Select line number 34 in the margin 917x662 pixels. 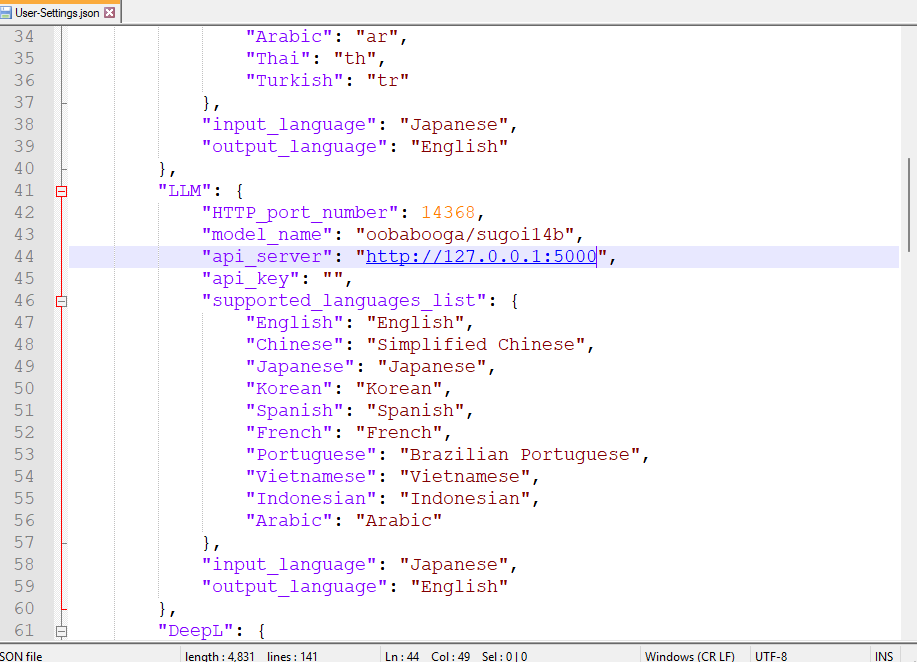25,36
